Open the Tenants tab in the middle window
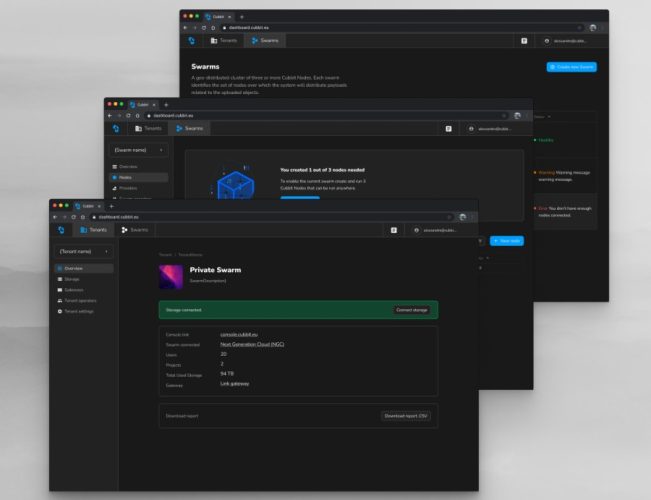The height and width of the screenshot is (500, 651). click(148, 129)
